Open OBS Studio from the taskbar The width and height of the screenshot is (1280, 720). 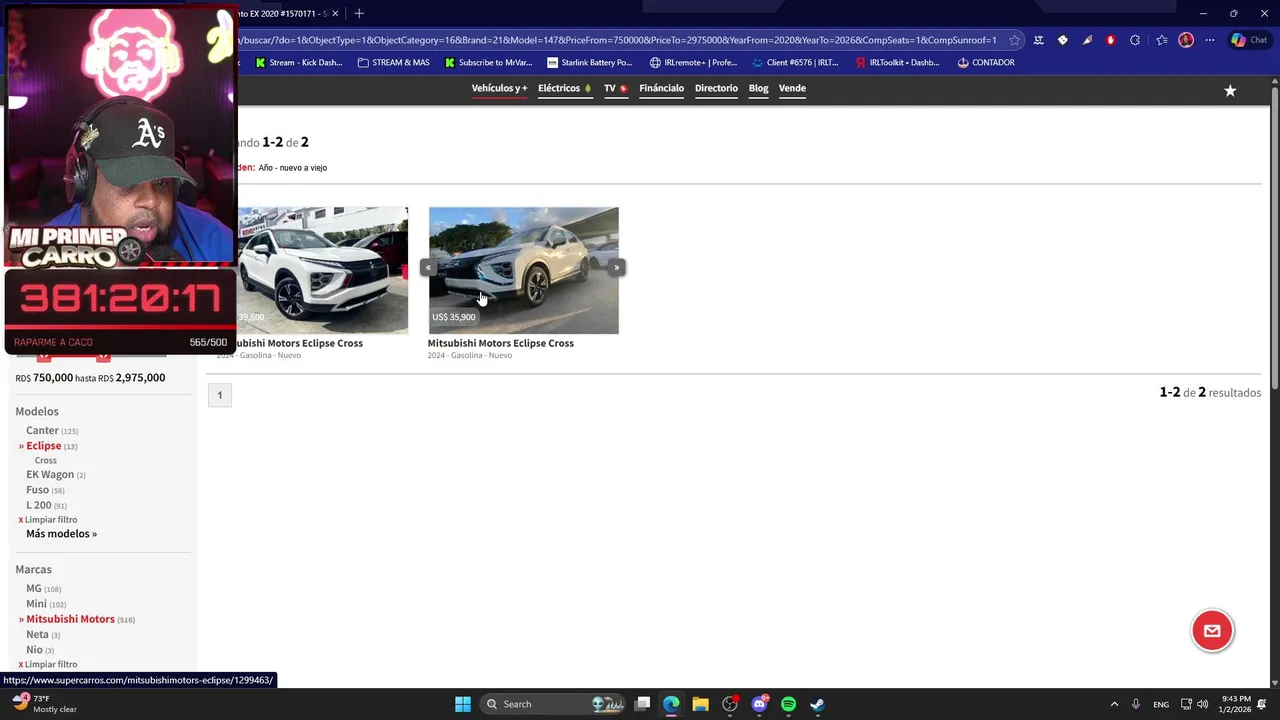tap(730, 704)
